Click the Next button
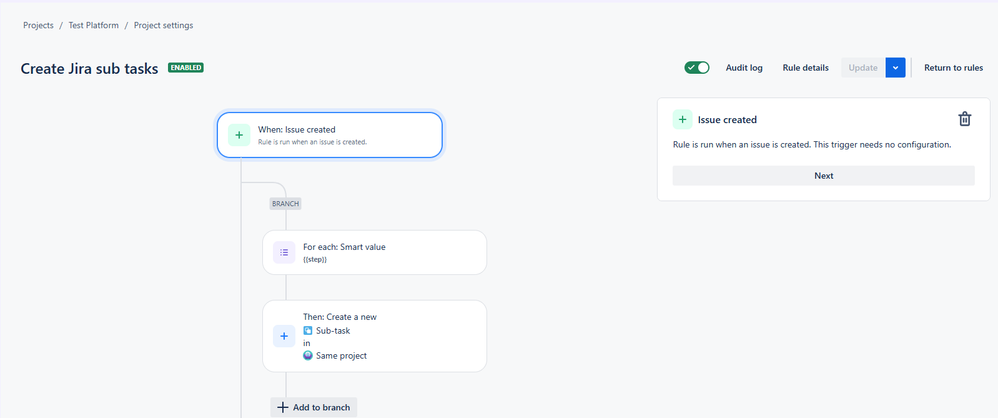998x418 pixels. point(824,176)
